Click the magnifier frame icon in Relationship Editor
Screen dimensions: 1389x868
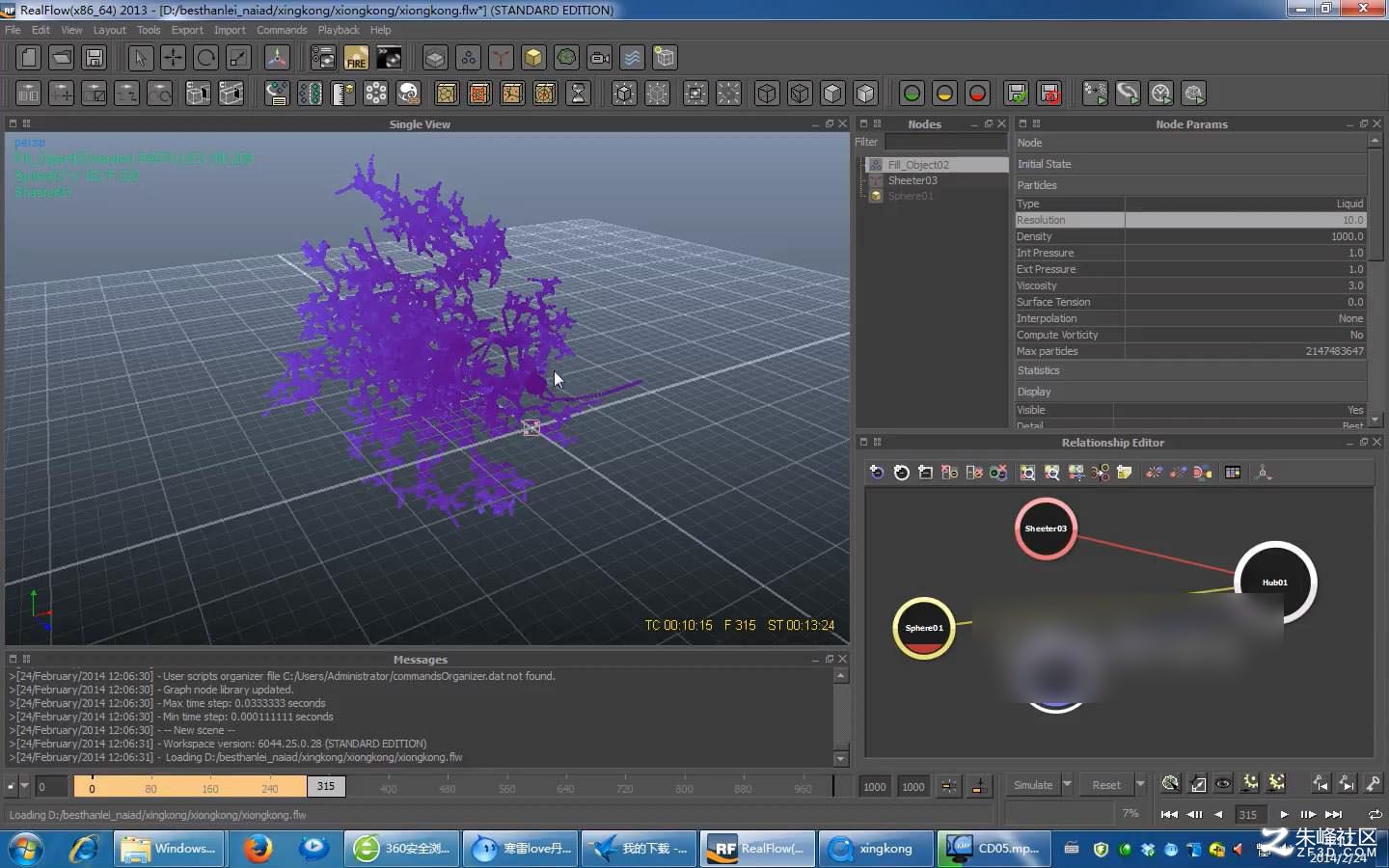coord(1027,472)
